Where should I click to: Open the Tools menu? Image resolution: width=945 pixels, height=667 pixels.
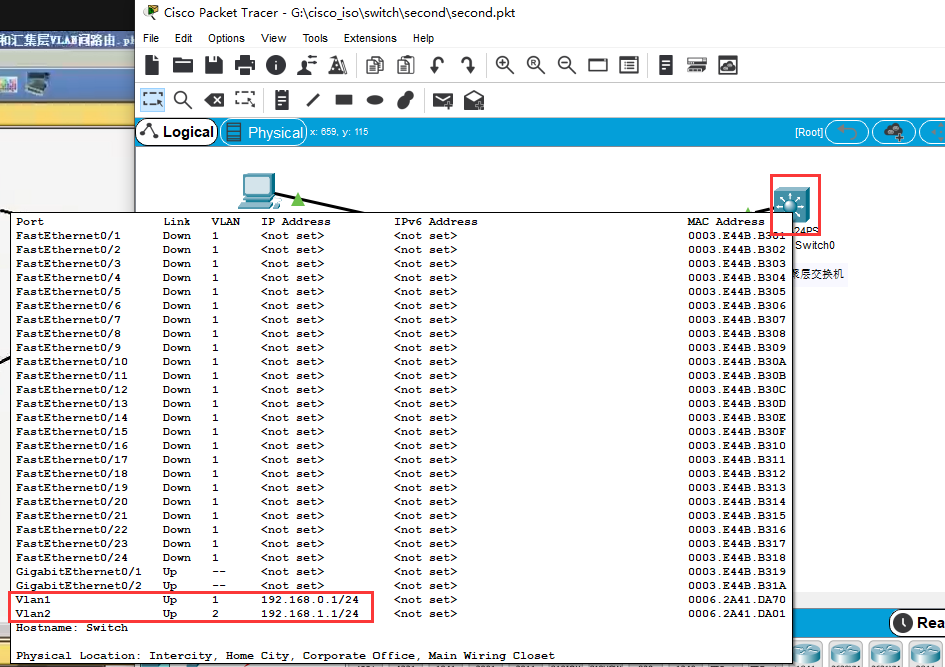315,38
